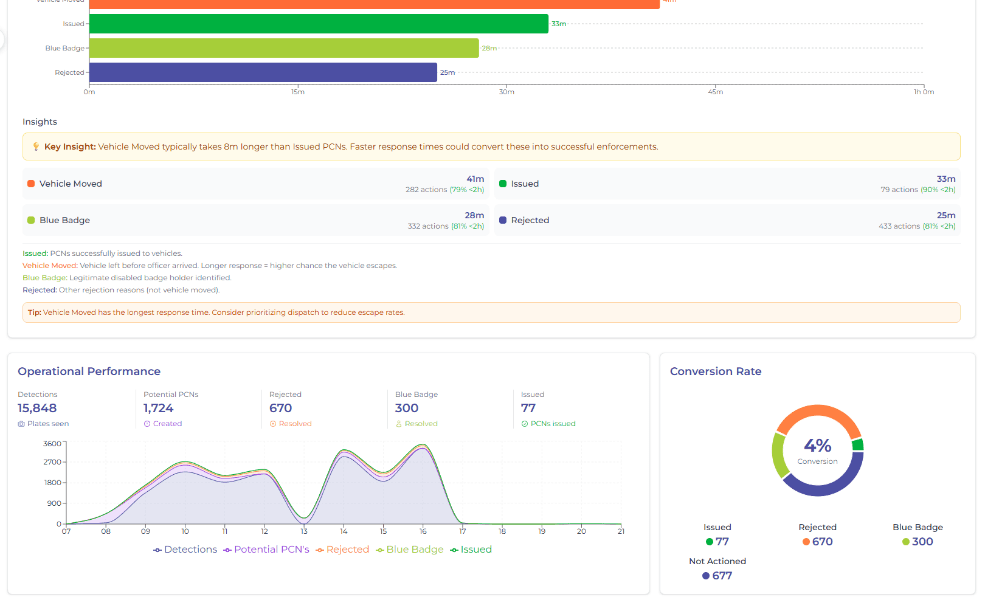Click the 4% Conversion center label
The height and width of the screenshot is (597, 985).
coord(817,451)
